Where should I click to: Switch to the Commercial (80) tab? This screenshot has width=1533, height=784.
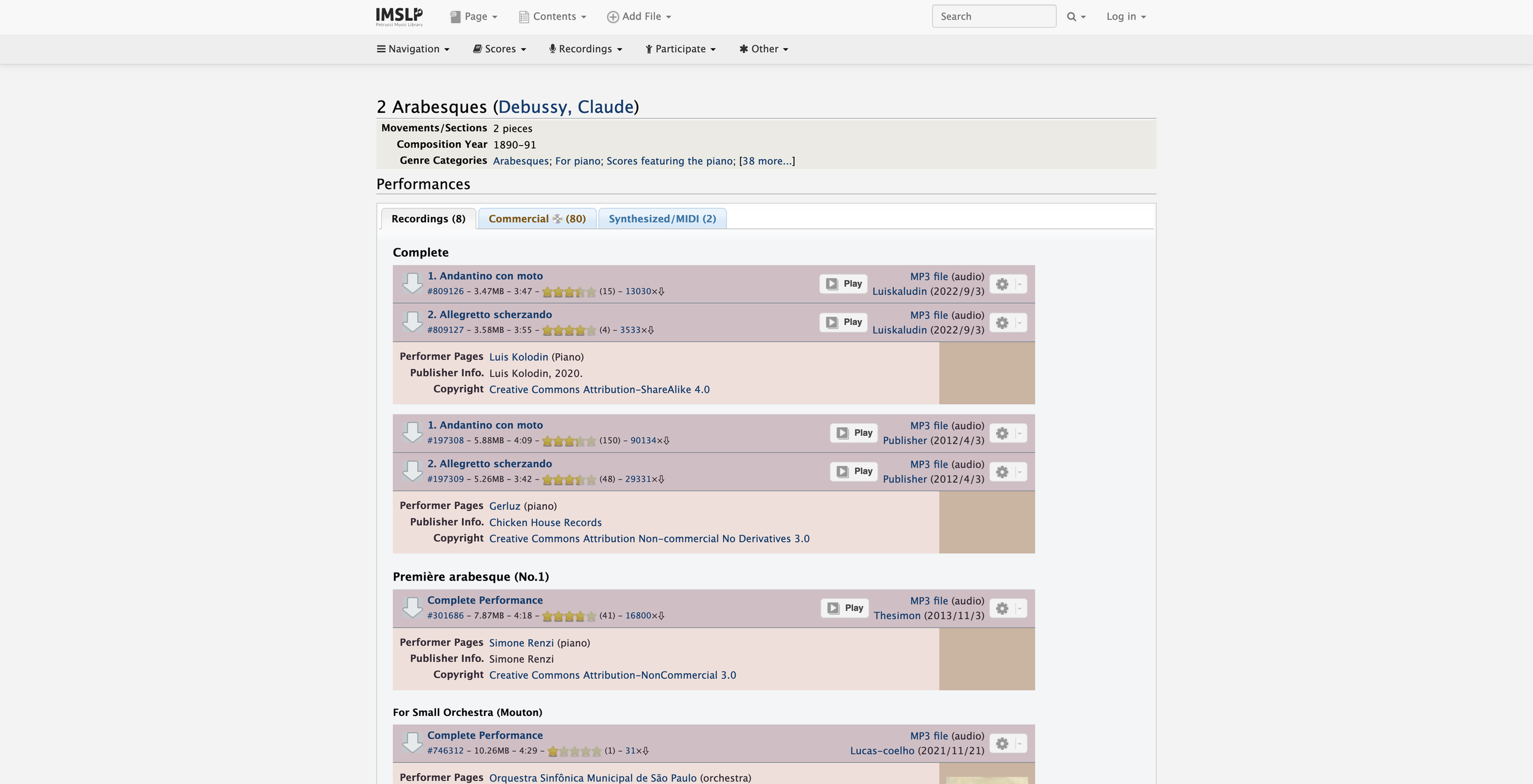(x=537, y=219)
